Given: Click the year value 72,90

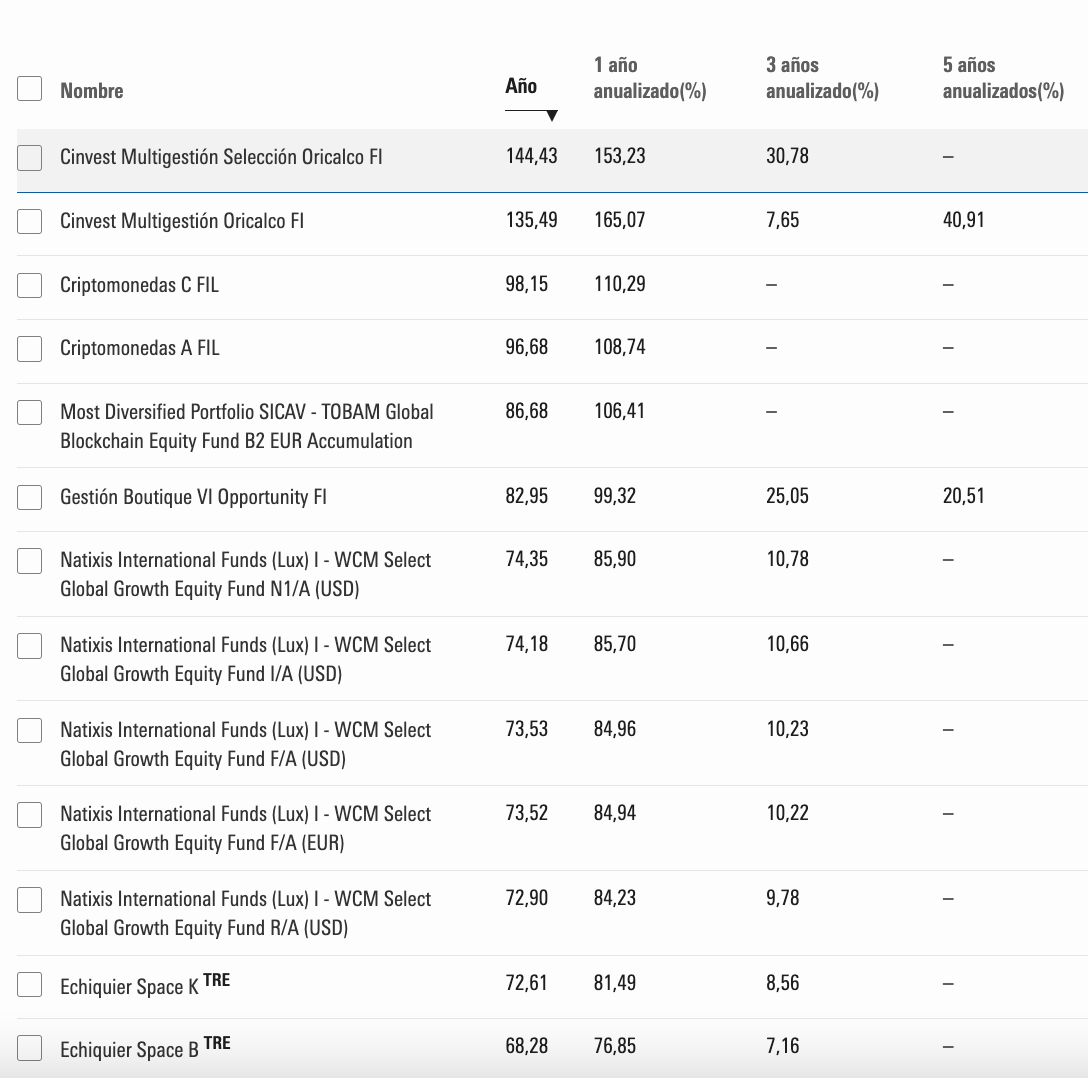Looking at the screenshot, I should [527, 898].
